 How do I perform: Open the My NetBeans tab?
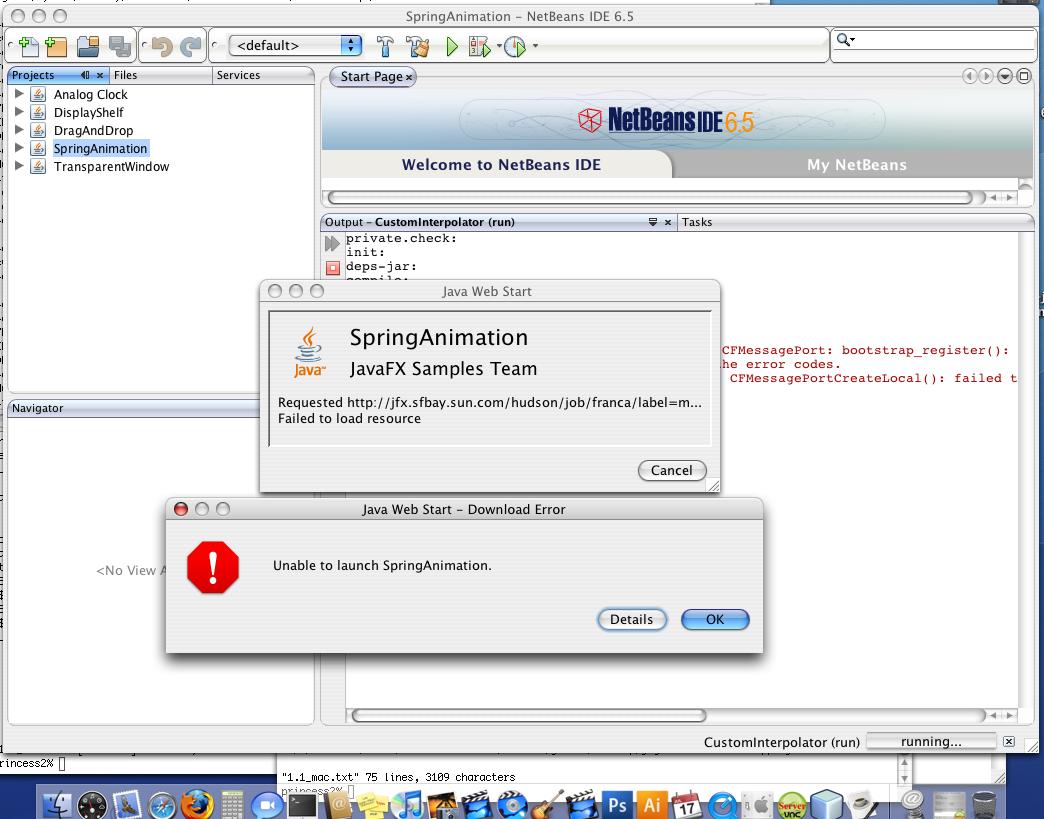coord(856,164)
